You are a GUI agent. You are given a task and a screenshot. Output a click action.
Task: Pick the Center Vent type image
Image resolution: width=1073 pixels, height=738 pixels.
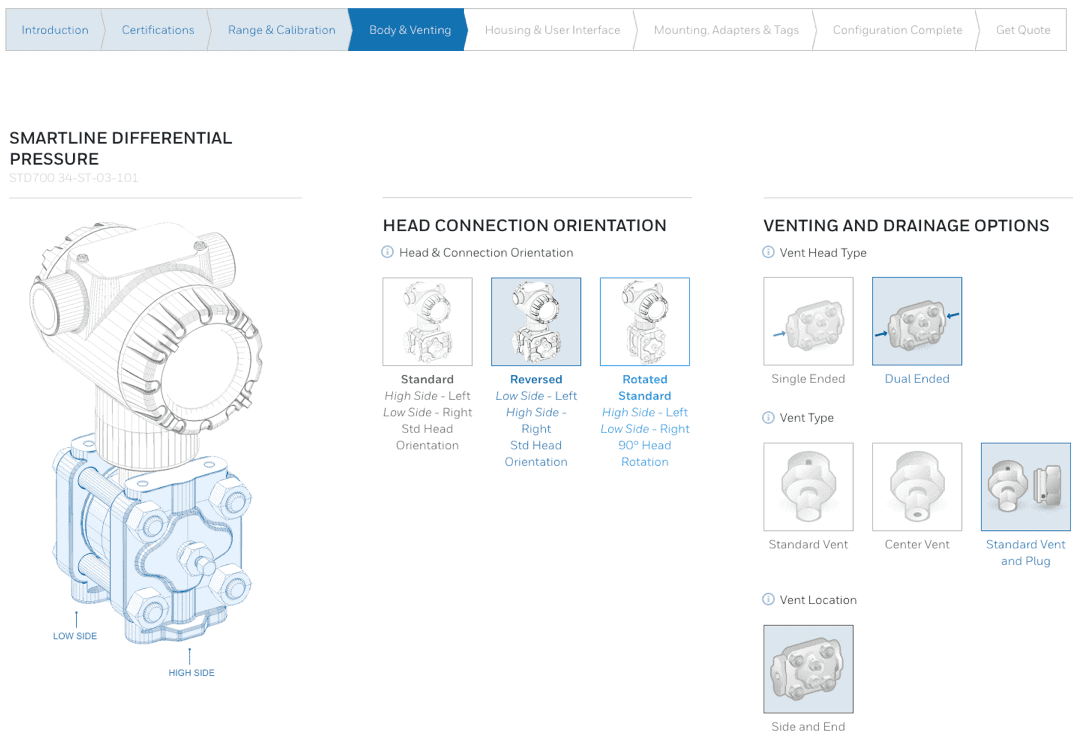(x=917, y=487)
